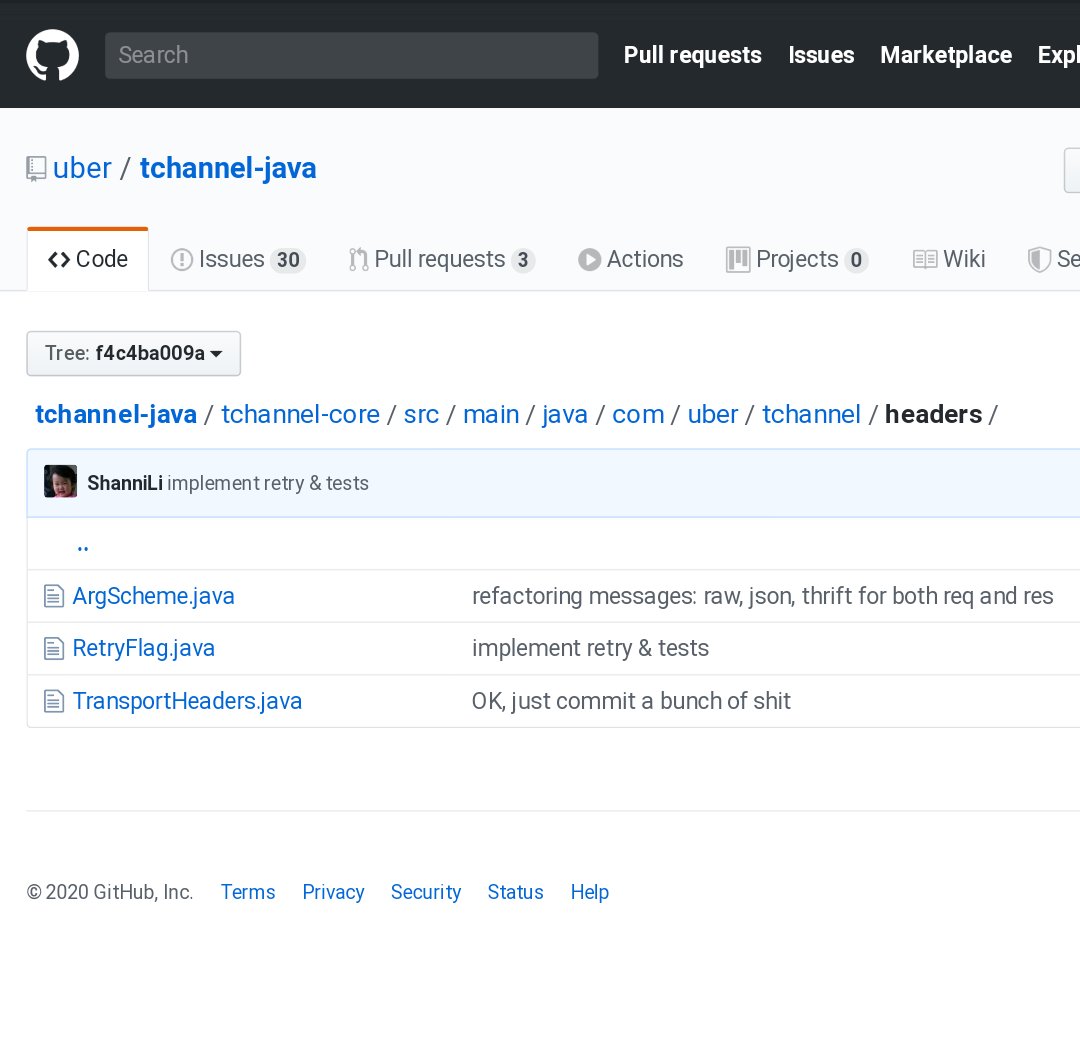Click the GitHub Octocat logo

[52, 55]
